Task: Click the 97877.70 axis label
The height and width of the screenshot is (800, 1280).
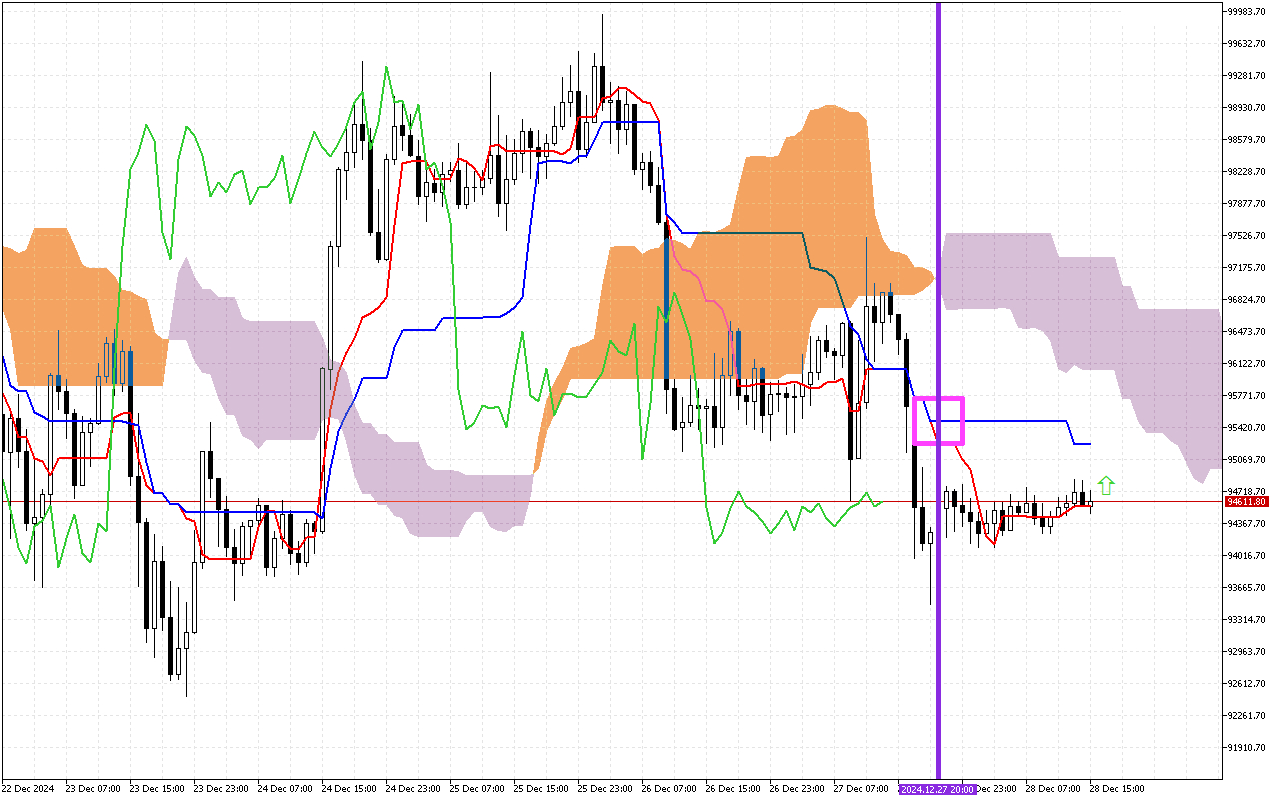Action: 1246,204
